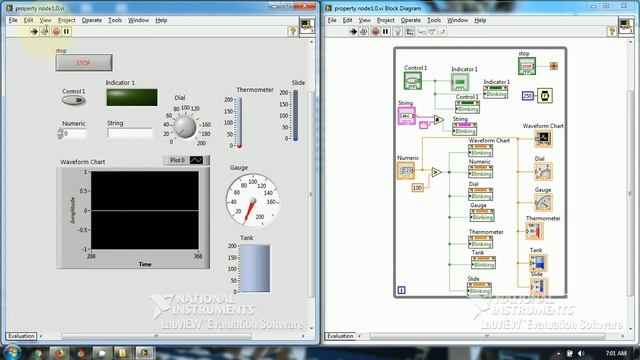The height and width of the screenshot is (360, 640).
Task: Open Tools menu in front panel window
Action: tap(115, 20)
